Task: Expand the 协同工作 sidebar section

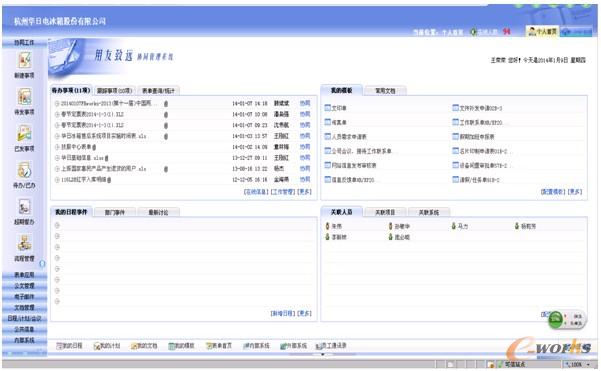Action: pos(24,42)
